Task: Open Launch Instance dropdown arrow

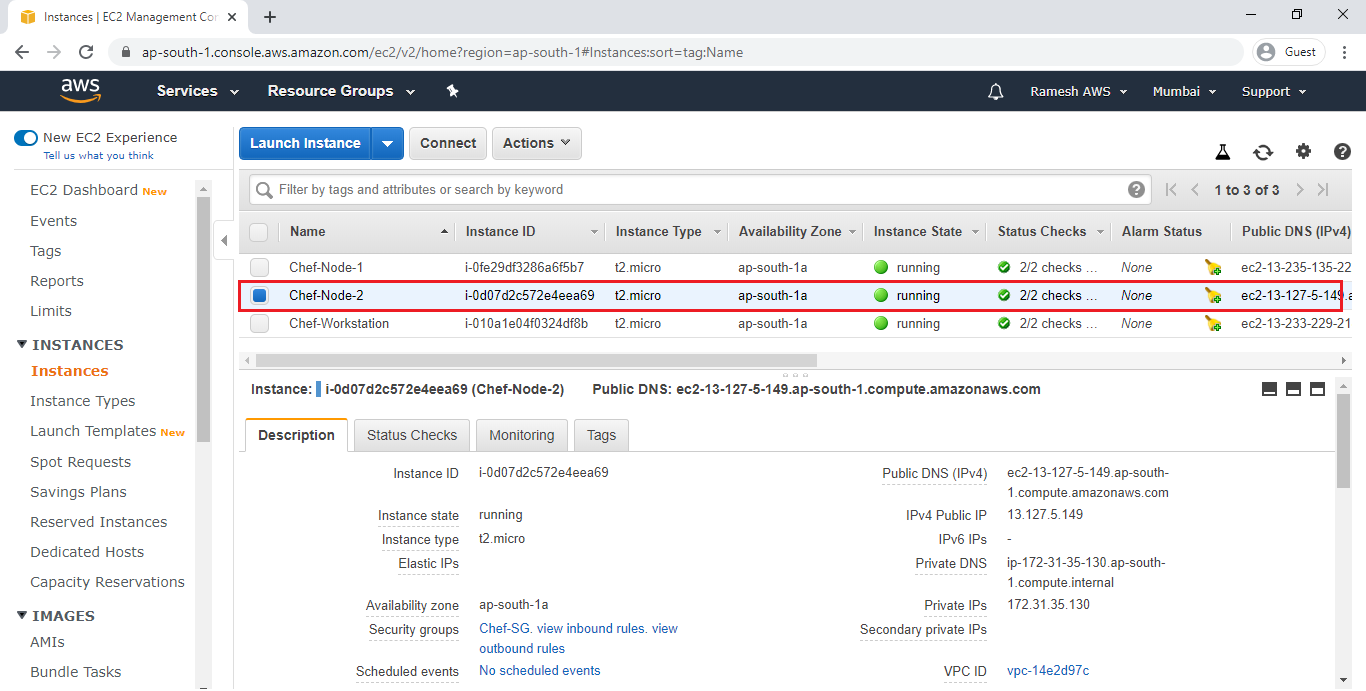Action: pyautogui.click(x=387, y=143)
